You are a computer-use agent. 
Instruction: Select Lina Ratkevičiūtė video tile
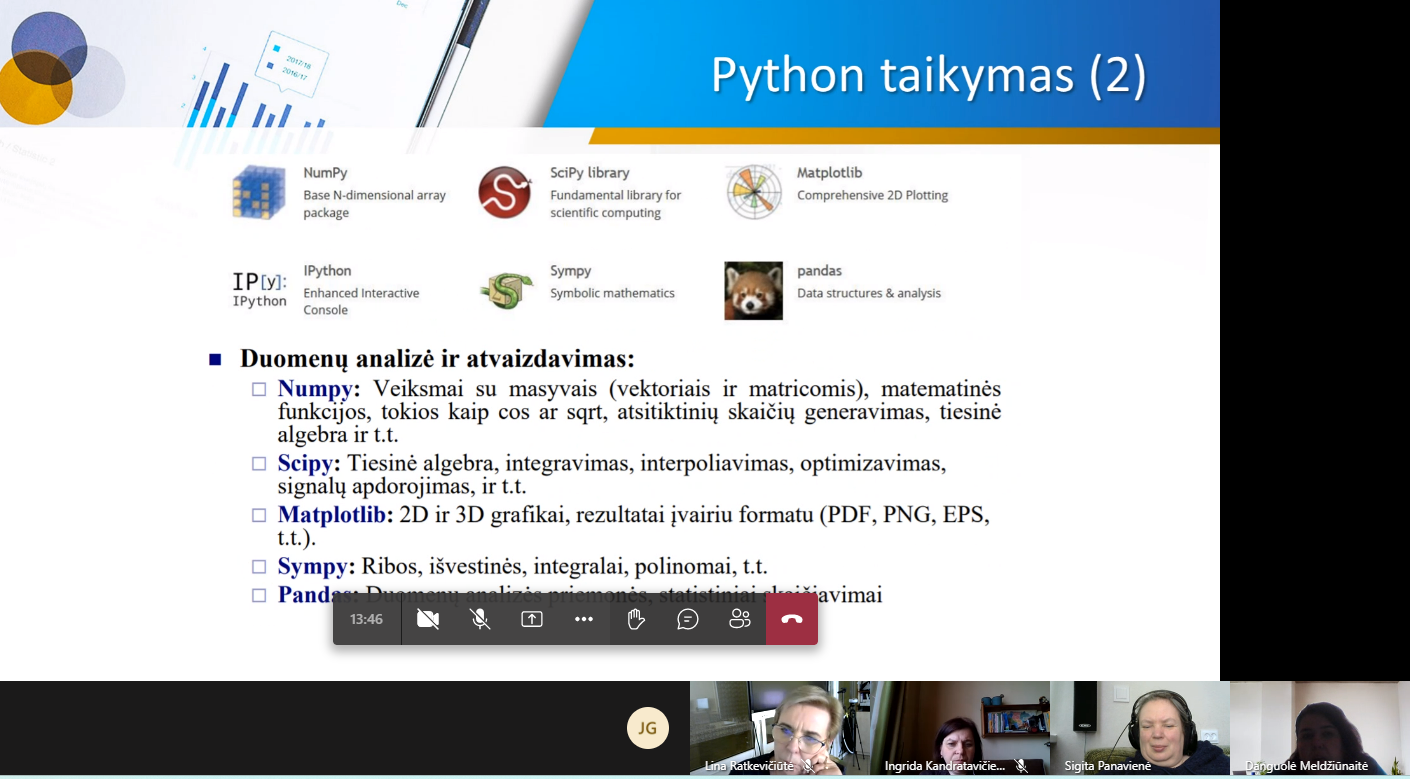point(780,728)
